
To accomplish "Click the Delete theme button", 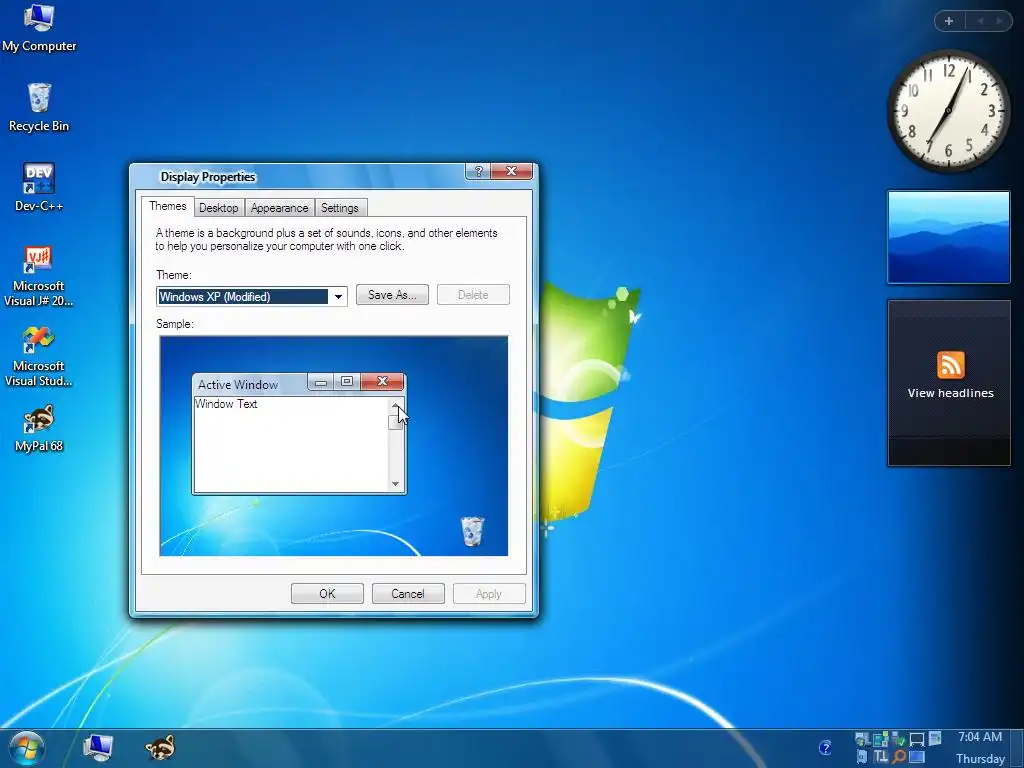I will (473, 295).
